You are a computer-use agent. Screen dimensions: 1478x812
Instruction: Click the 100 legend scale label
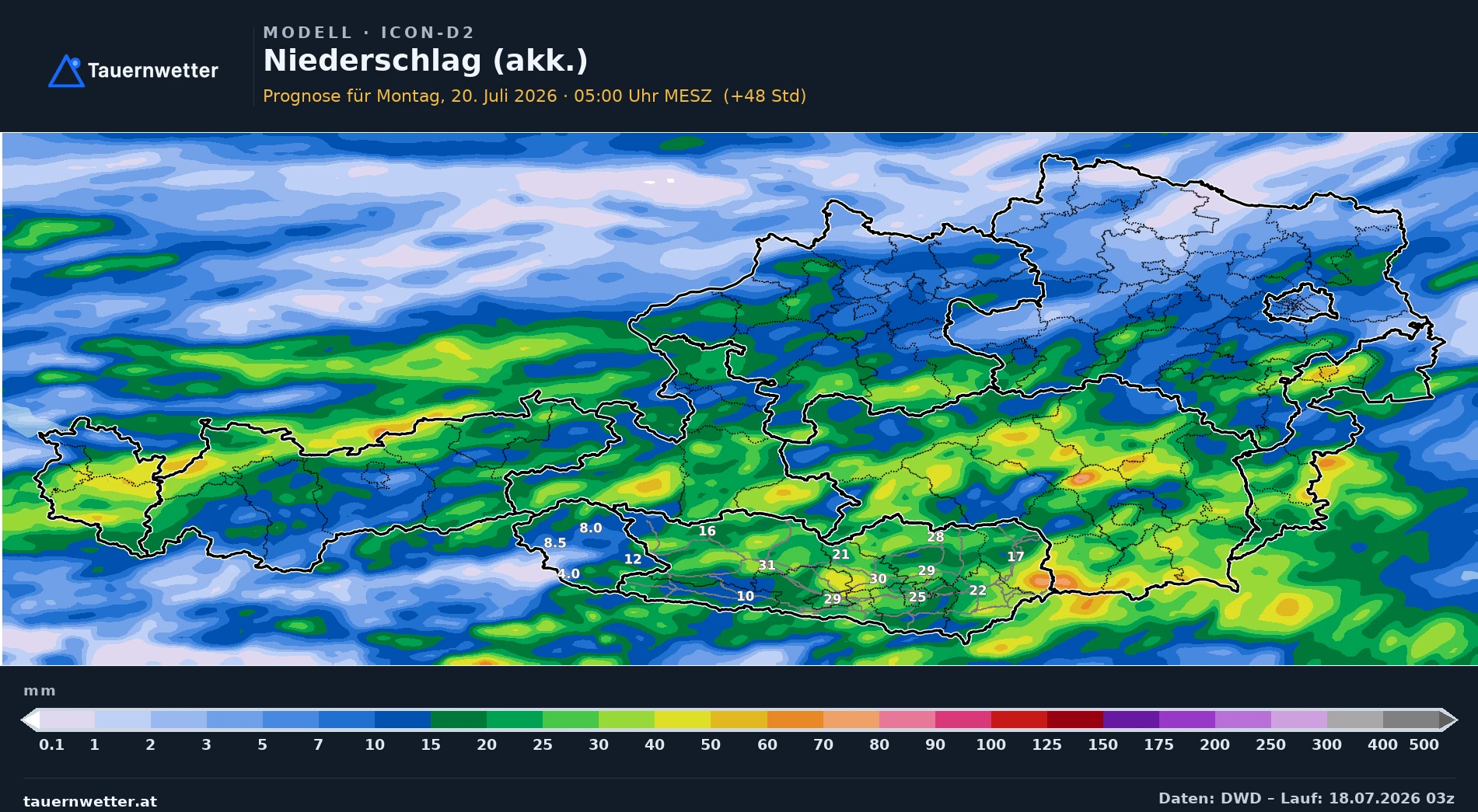pos(991,744)
